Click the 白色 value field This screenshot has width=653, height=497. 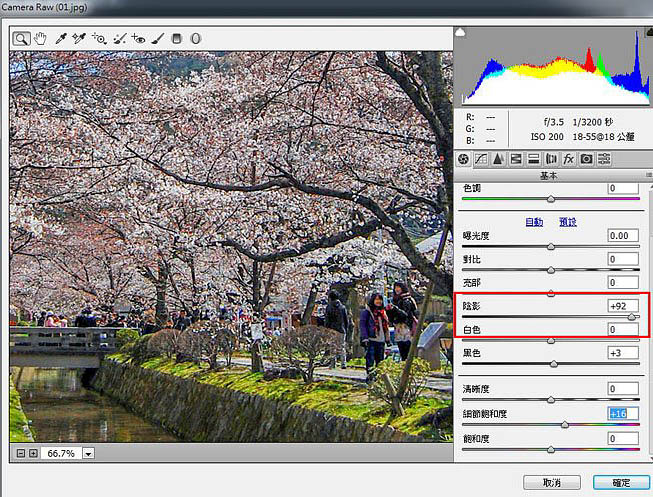(x=623, y=330)
